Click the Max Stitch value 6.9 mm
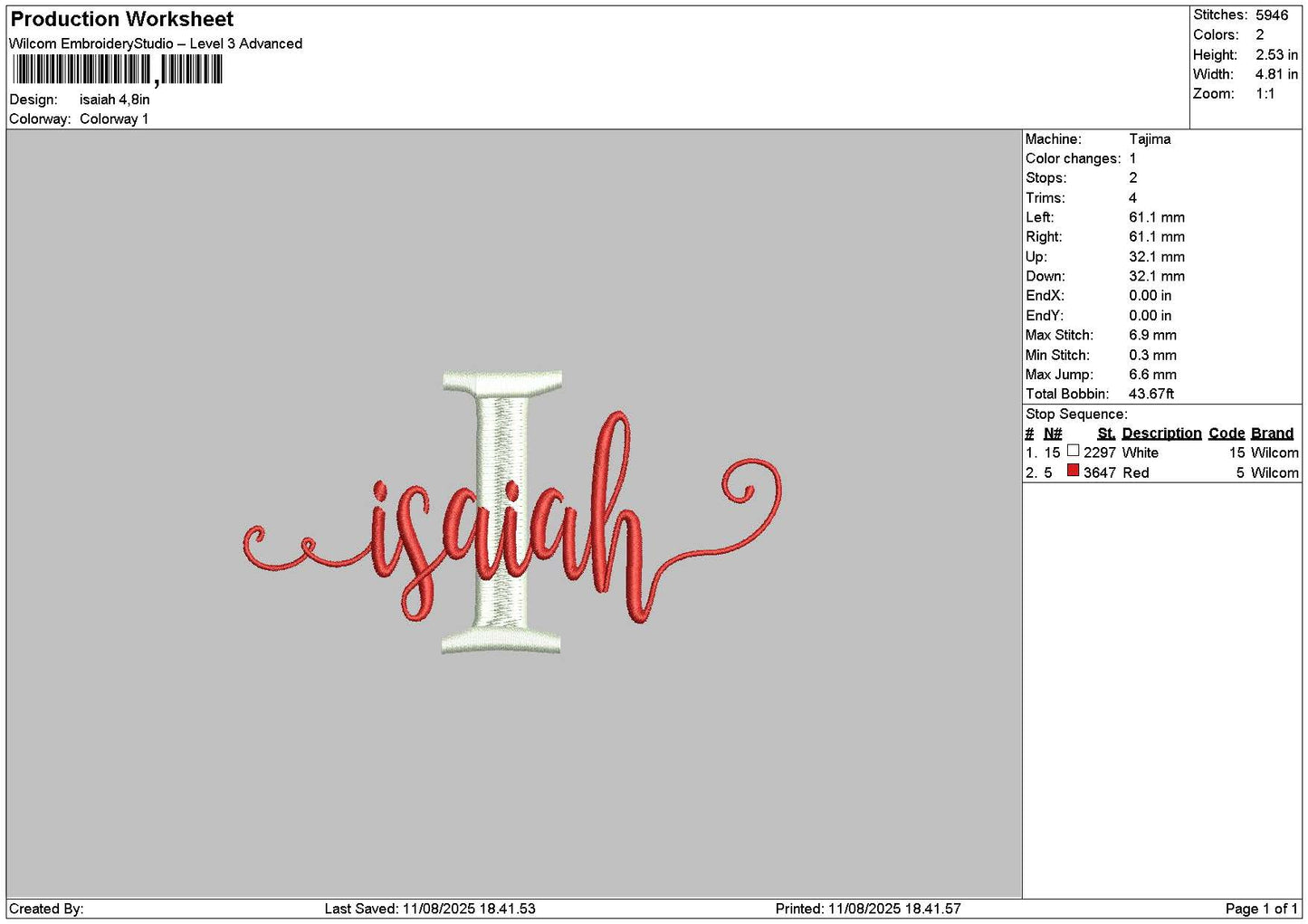 pyautogui.click(x=1153, y=335)
